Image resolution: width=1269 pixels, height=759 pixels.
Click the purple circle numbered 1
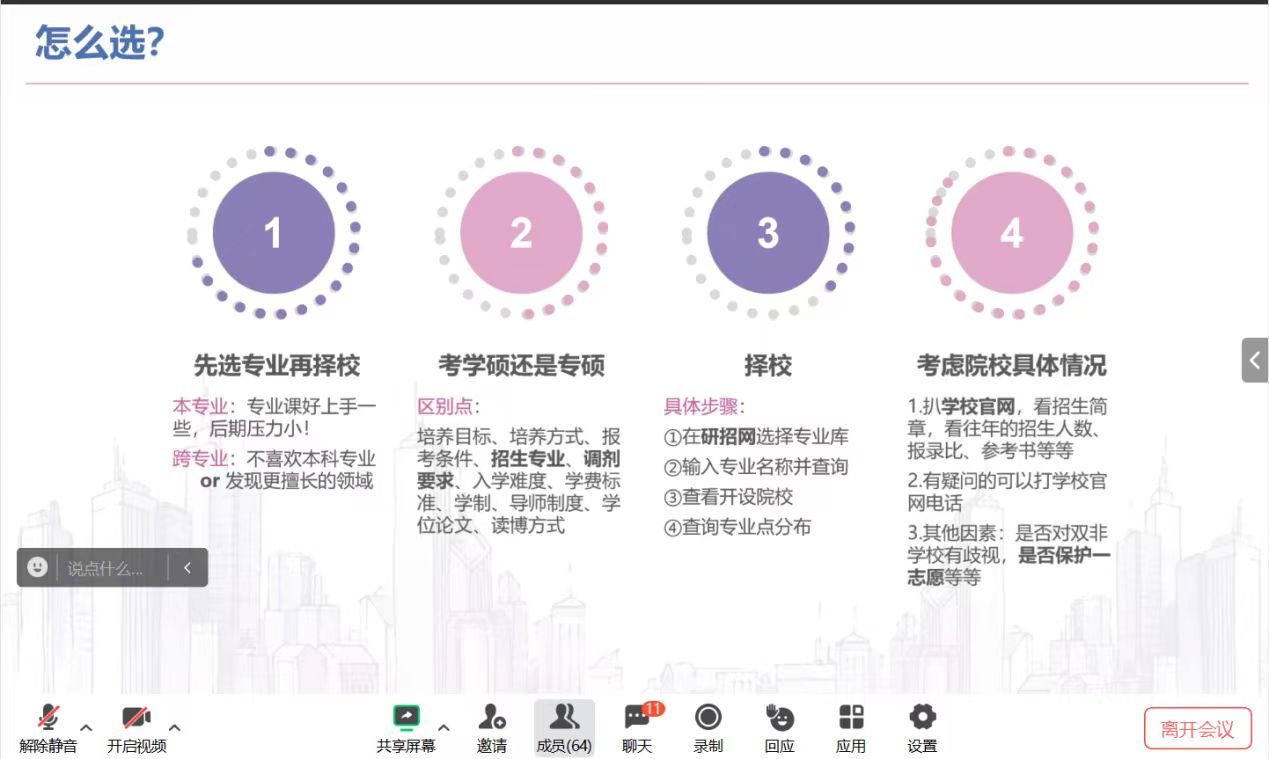coord(273,233)
